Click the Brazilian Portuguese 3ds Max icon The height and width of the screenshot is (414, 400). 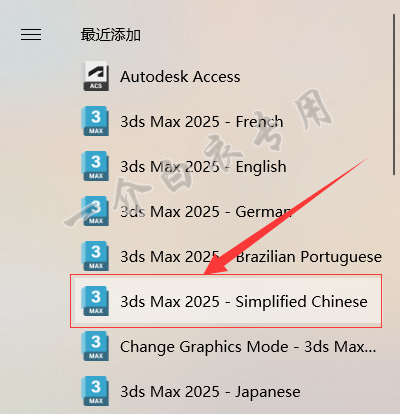[x=96, y=256]
